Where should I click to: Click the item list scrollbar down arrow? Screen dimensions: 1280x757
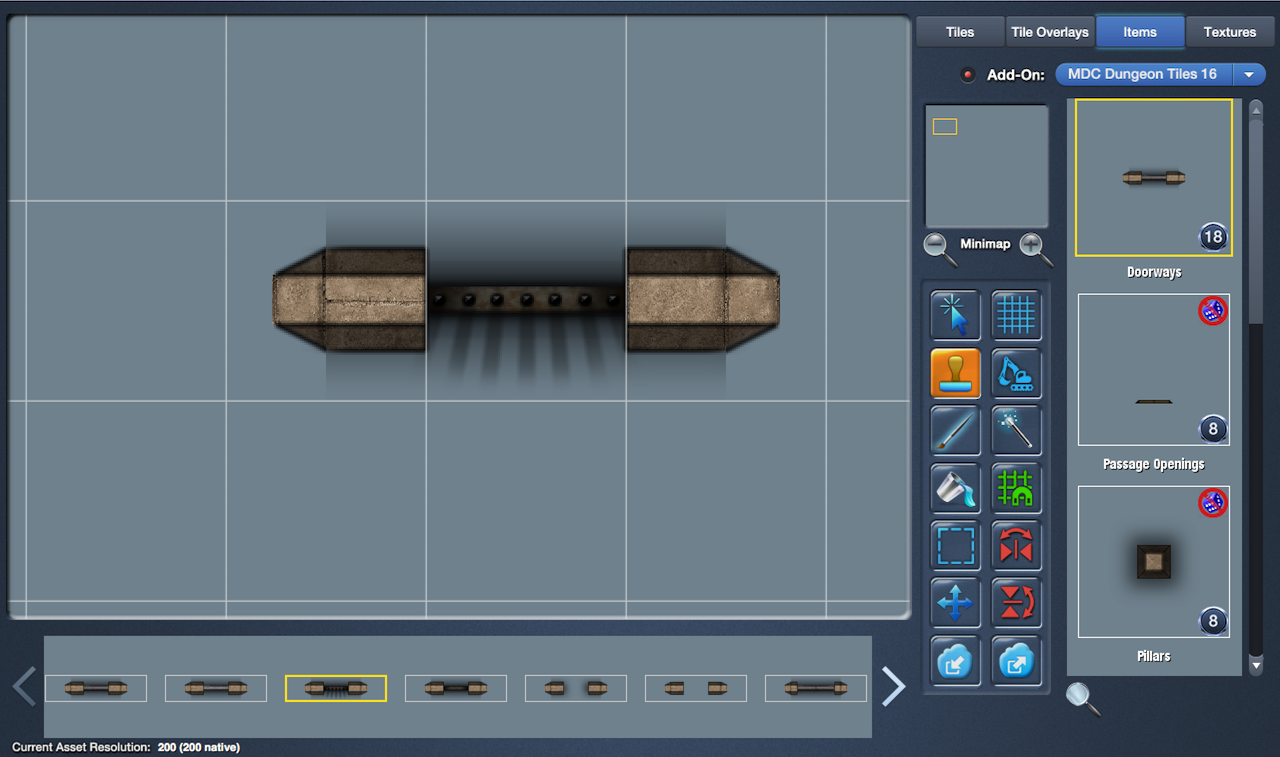[1256, 665]
